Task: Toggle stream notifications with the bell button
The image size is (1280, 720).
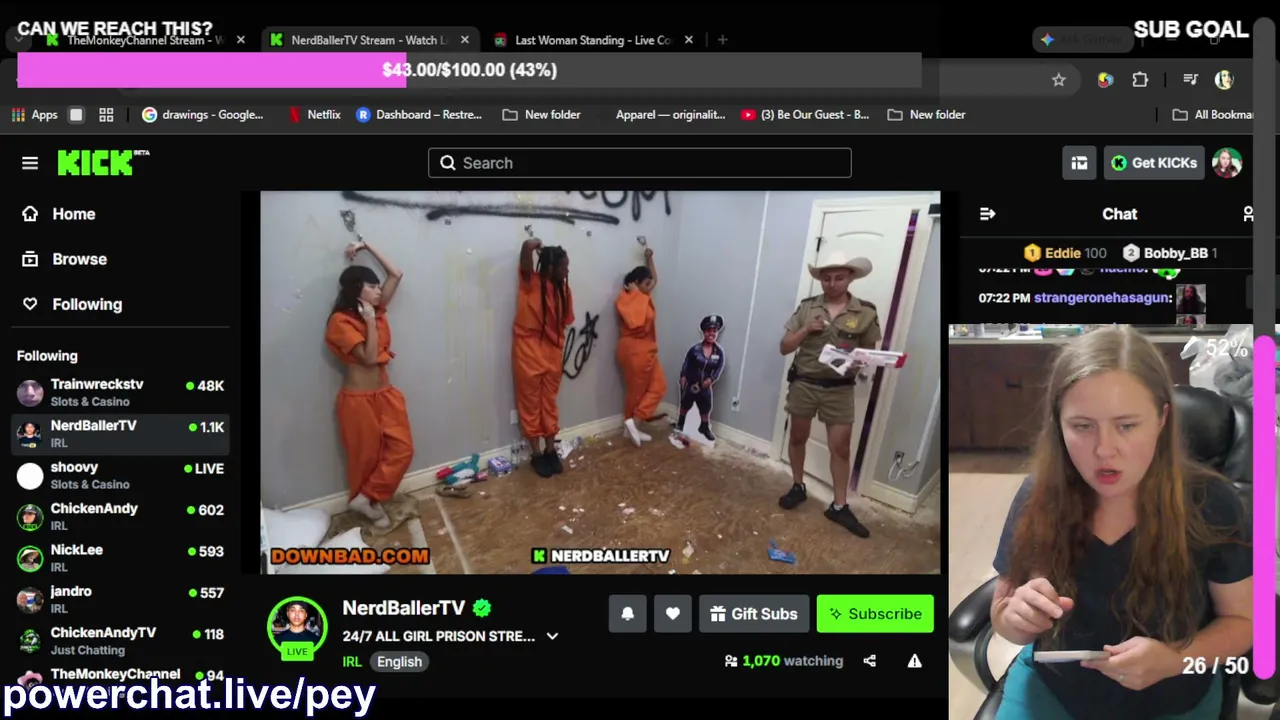Action: click(628, 614)
